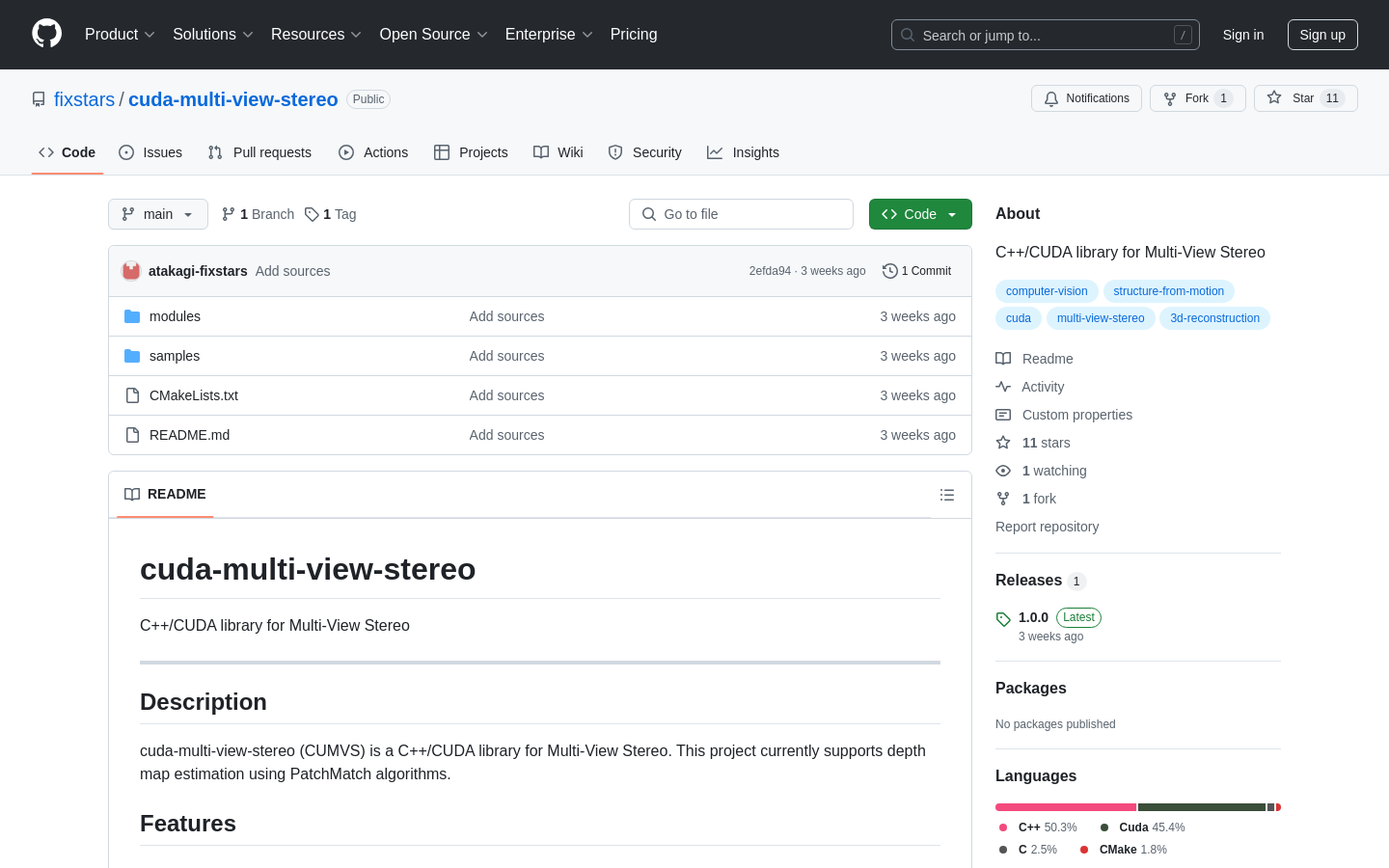Click the Activity pulse icon
The width and height of the screenshot is (1389, 868).
tap(1003, 387)
